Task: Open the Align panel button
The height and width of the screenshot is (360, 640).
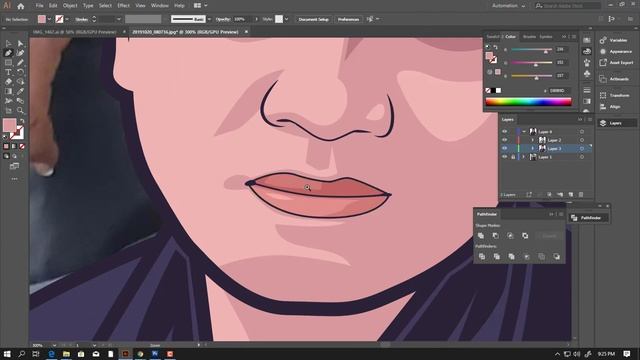Action: coord(611,107)
